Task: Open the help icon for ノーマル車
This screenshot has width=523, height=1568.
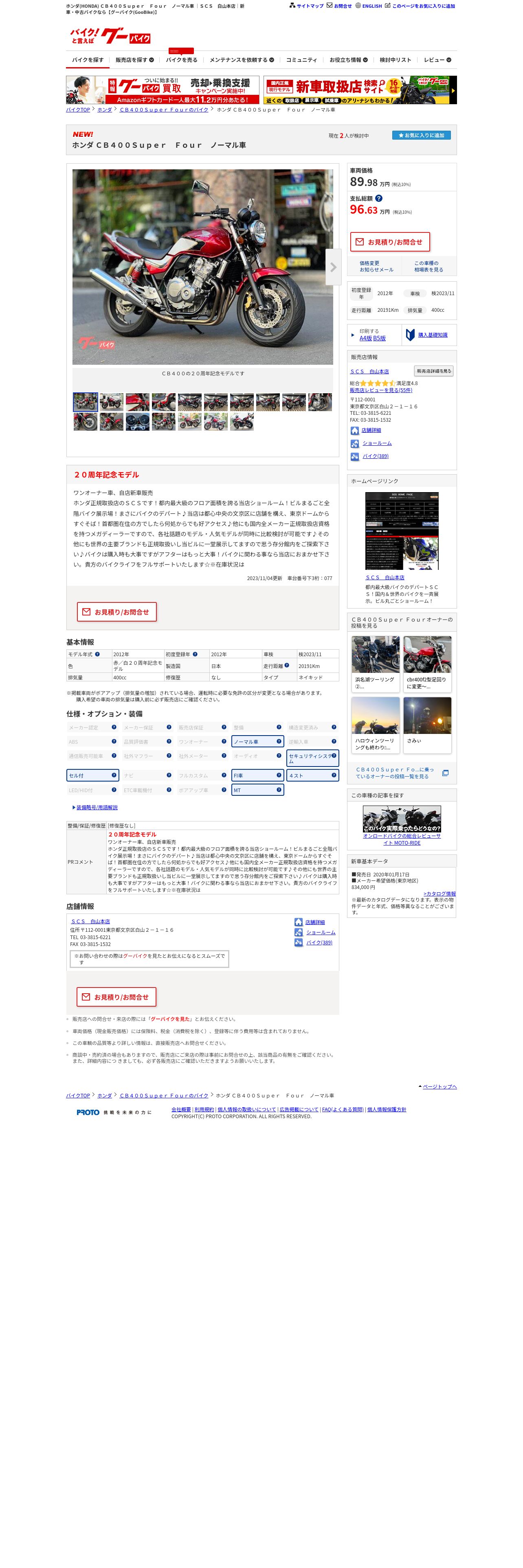Action: pos(279,741)
